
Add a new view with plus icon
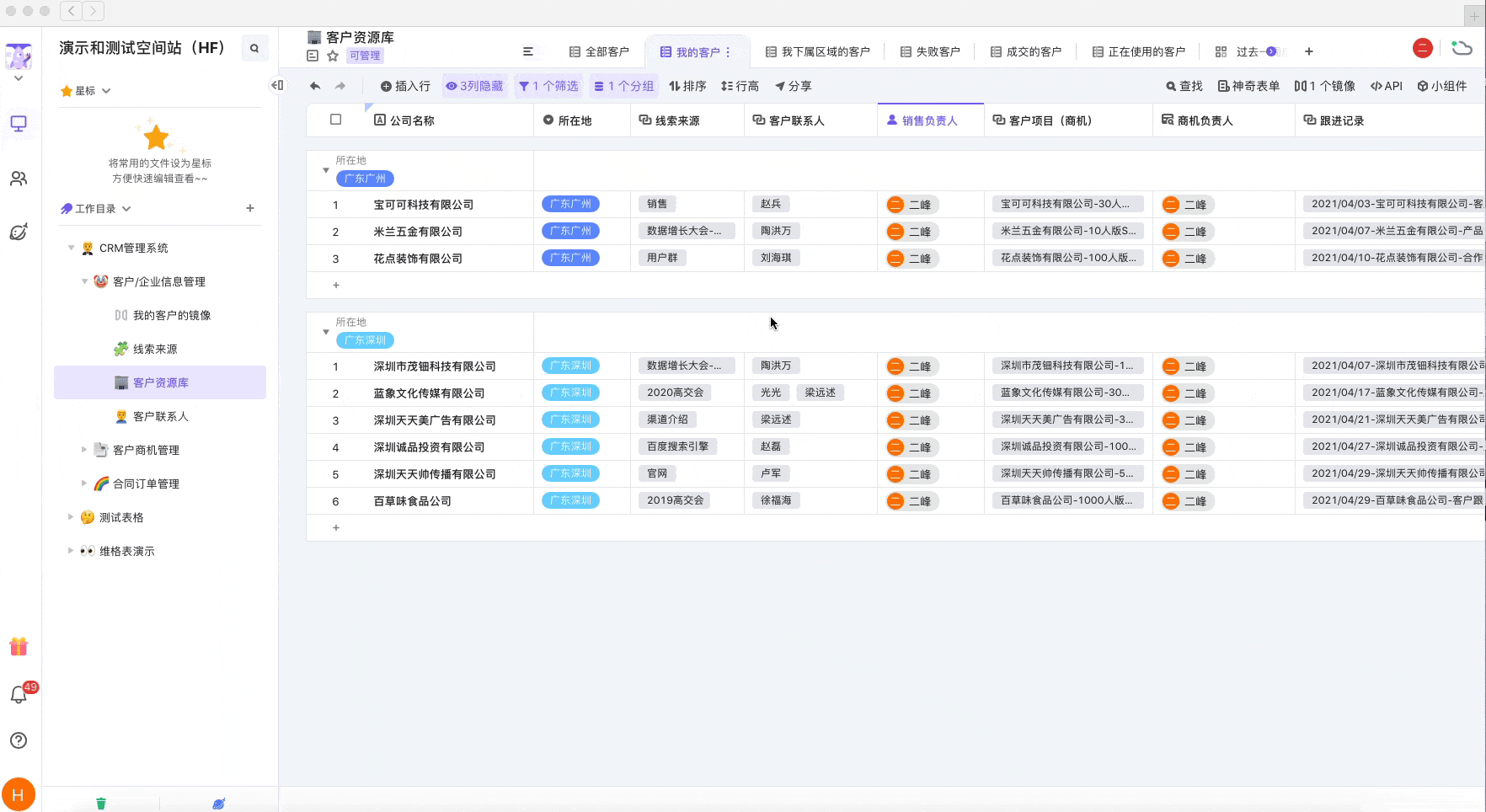coord(1309,51)
